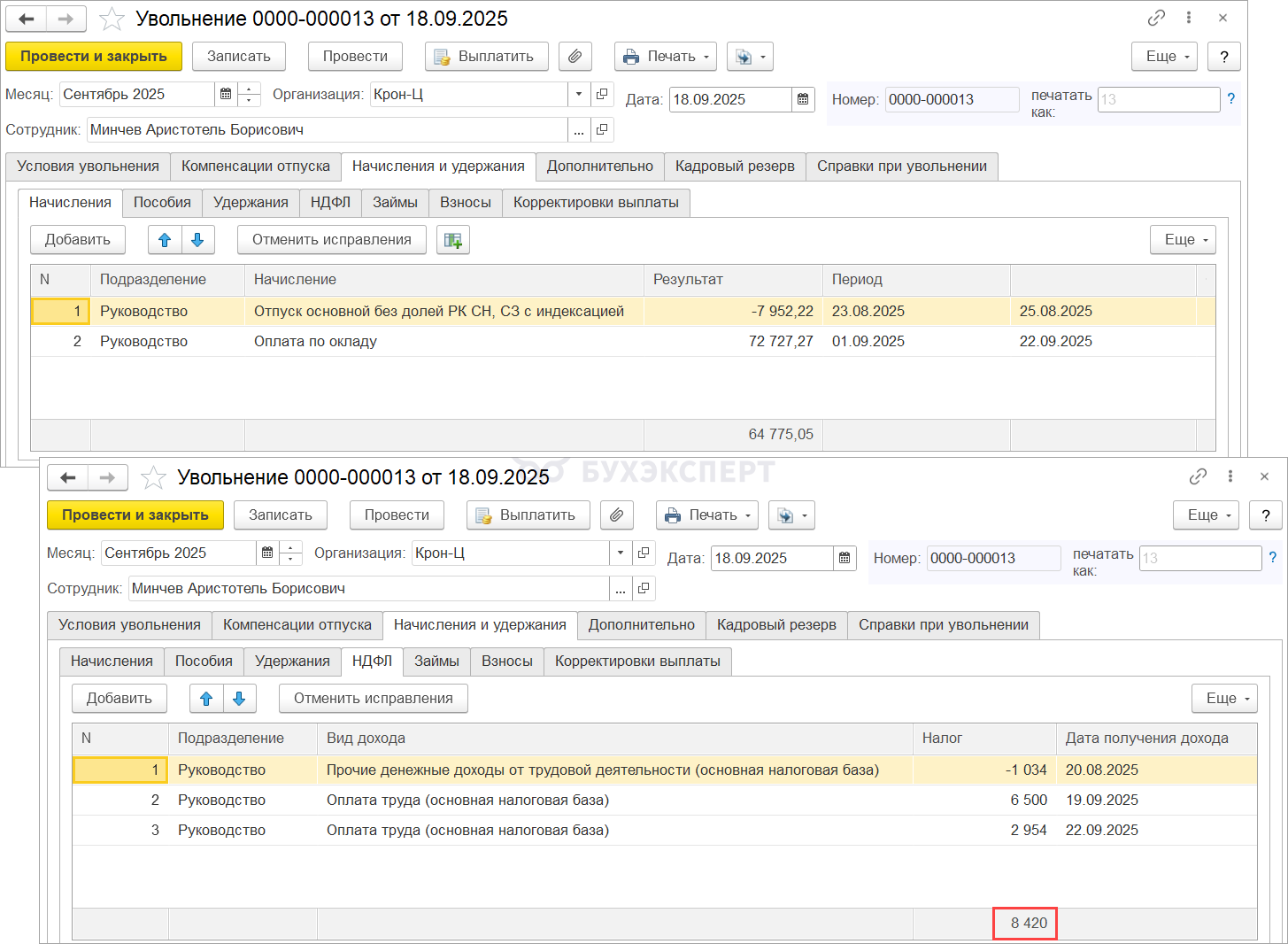
Task: Click the favorite star icon in top window
Action: [112, 19]
